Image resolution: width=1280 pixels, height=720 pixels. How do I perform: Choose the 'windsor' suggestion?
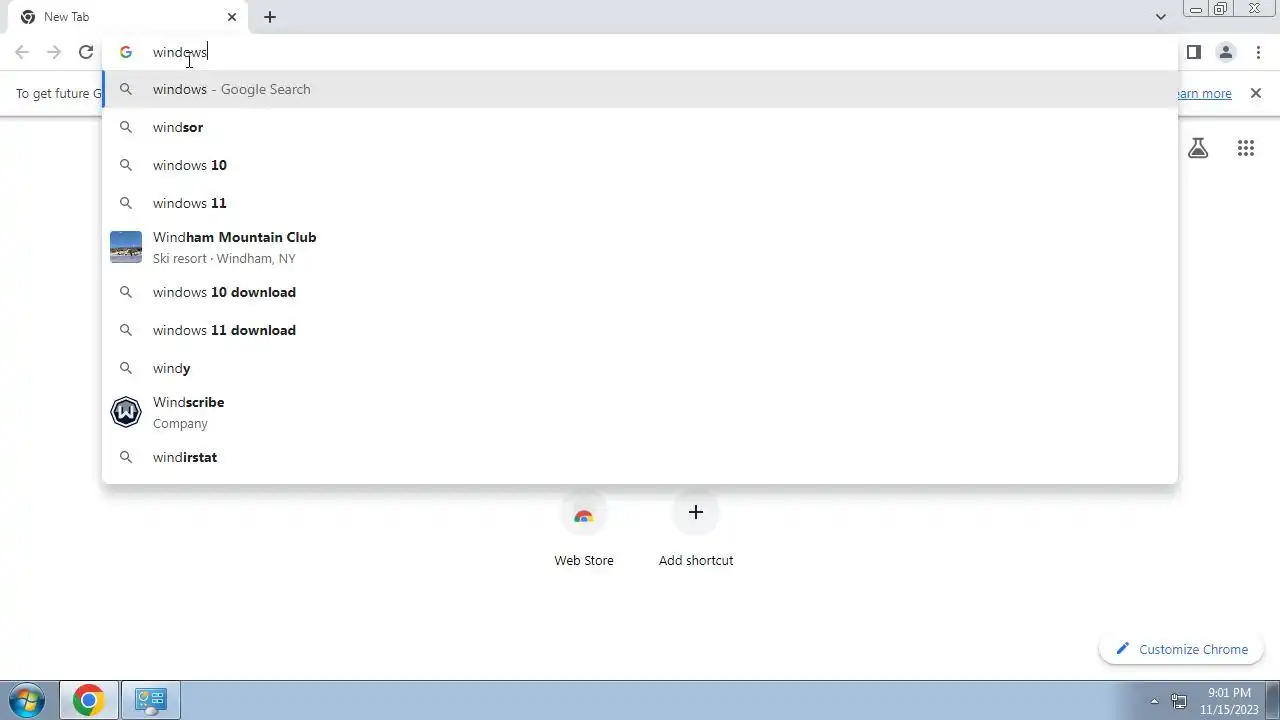click(640, 127)
